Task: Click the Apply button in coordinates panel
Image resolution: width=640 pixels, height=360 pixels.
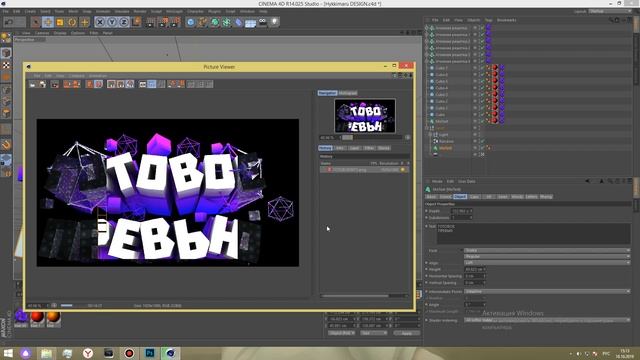Action: point(407,333)
